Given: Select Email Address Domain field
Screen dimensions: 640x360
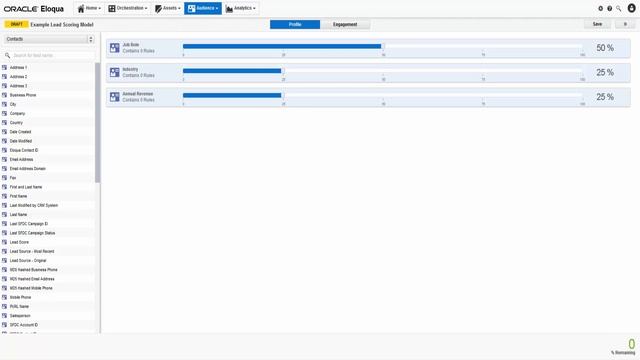Looking at the screenshot, I should pyautogui.click(x=48, y=169).
